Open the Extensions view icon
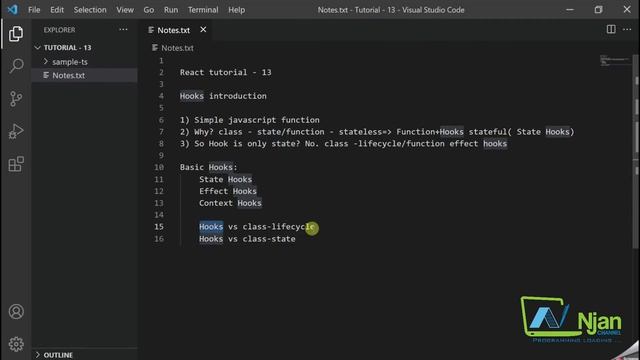 point(16,164)
